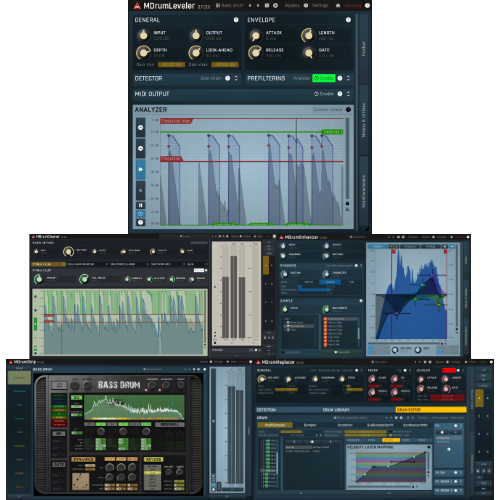The height and width of the screenshot is (500, 500).
Task: Select the SubSampleSynth mode in MDrumReplacer
Action: [x=380, y=425]
